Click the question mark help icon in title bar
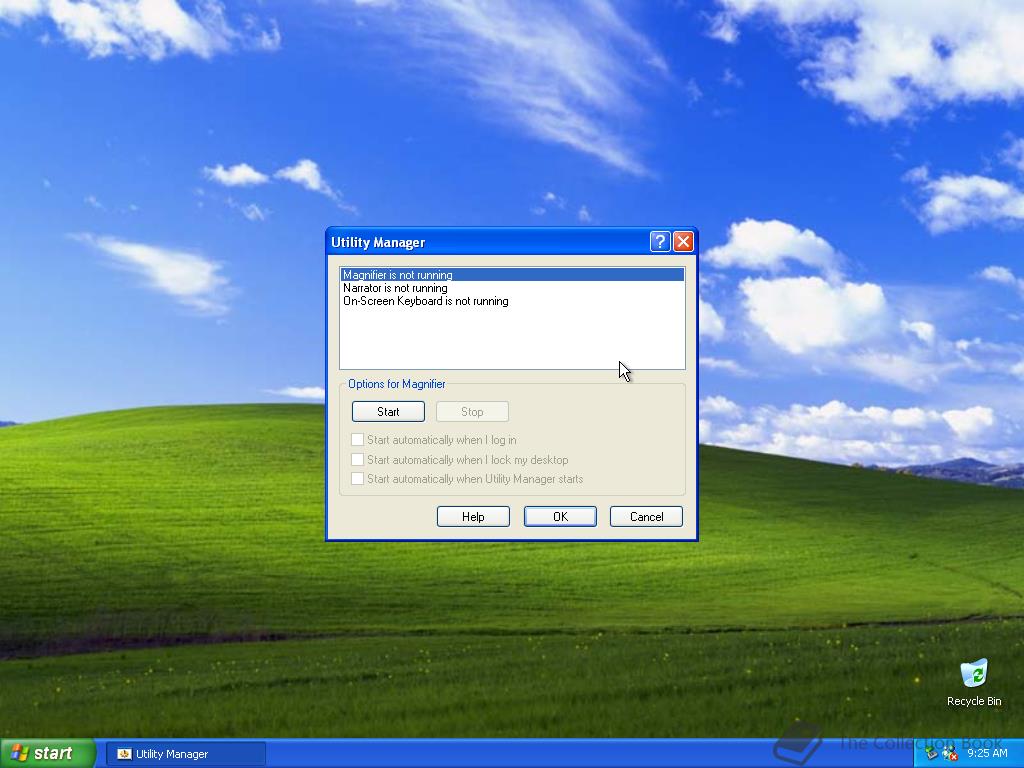Screen dimensions: 1024x768 (660, 242)
